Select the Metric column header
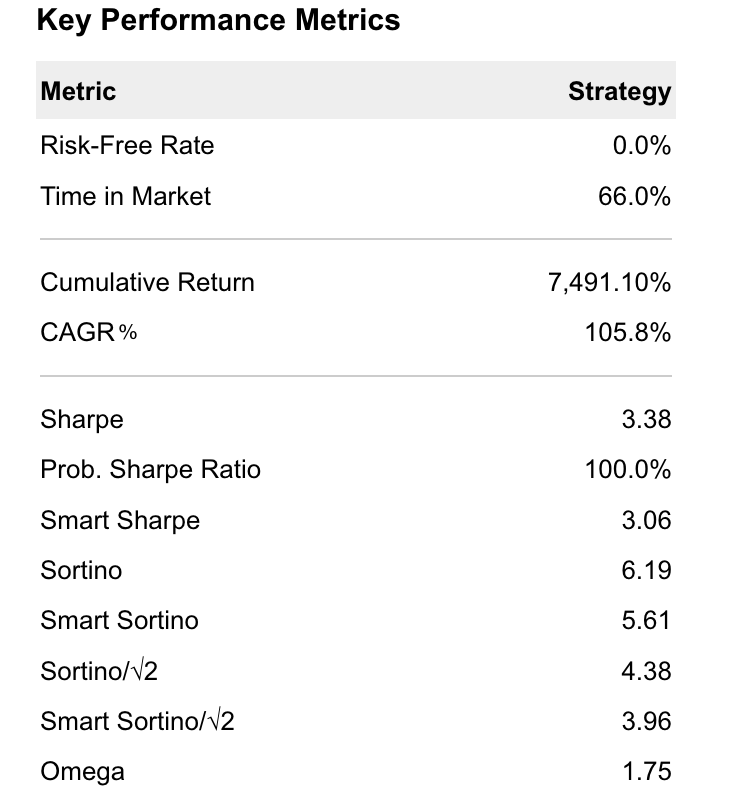Screen dimensions: 752x792 coord(78,91)
